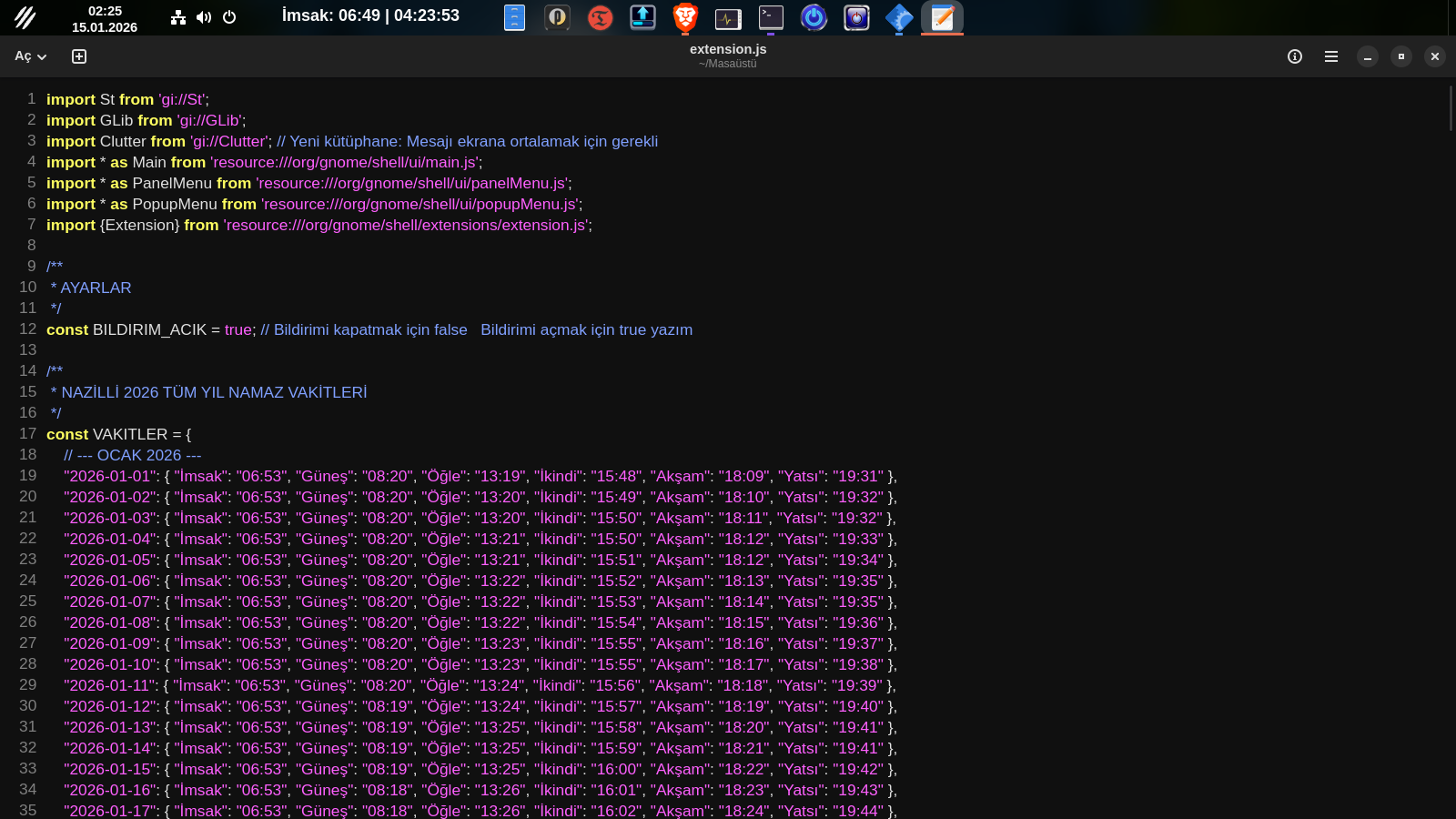Maximize the editor window

pyautogui.click(x=1400, y=56)
